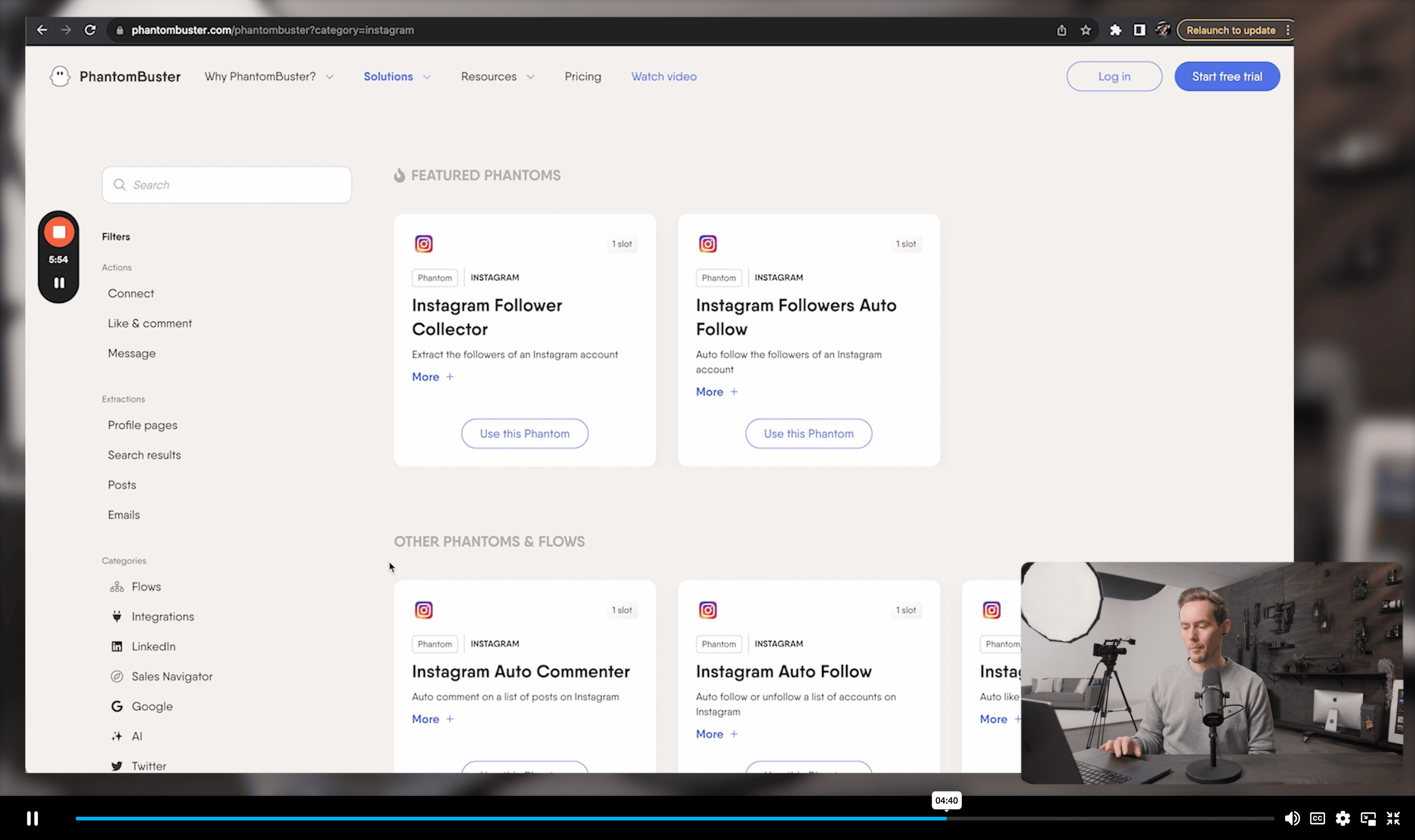Select the Like & comment filter
1415x840 pixels.
click(150, 323)
